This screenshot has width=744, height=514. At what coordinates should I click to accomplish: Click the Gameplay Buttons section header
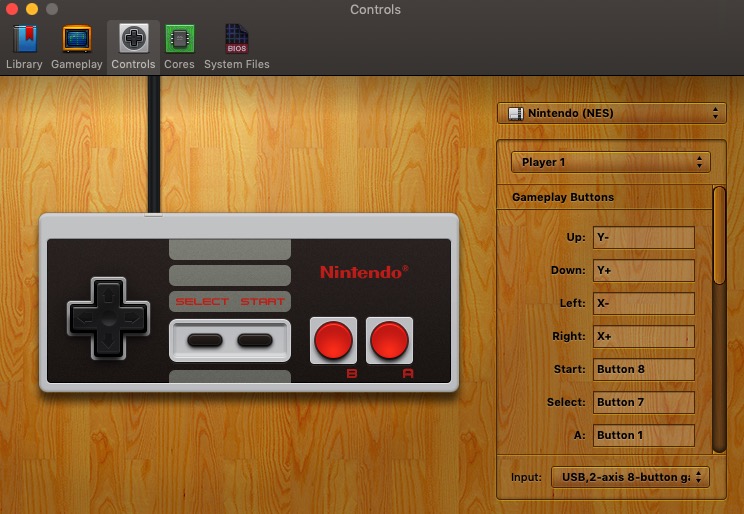pos(563,197)
